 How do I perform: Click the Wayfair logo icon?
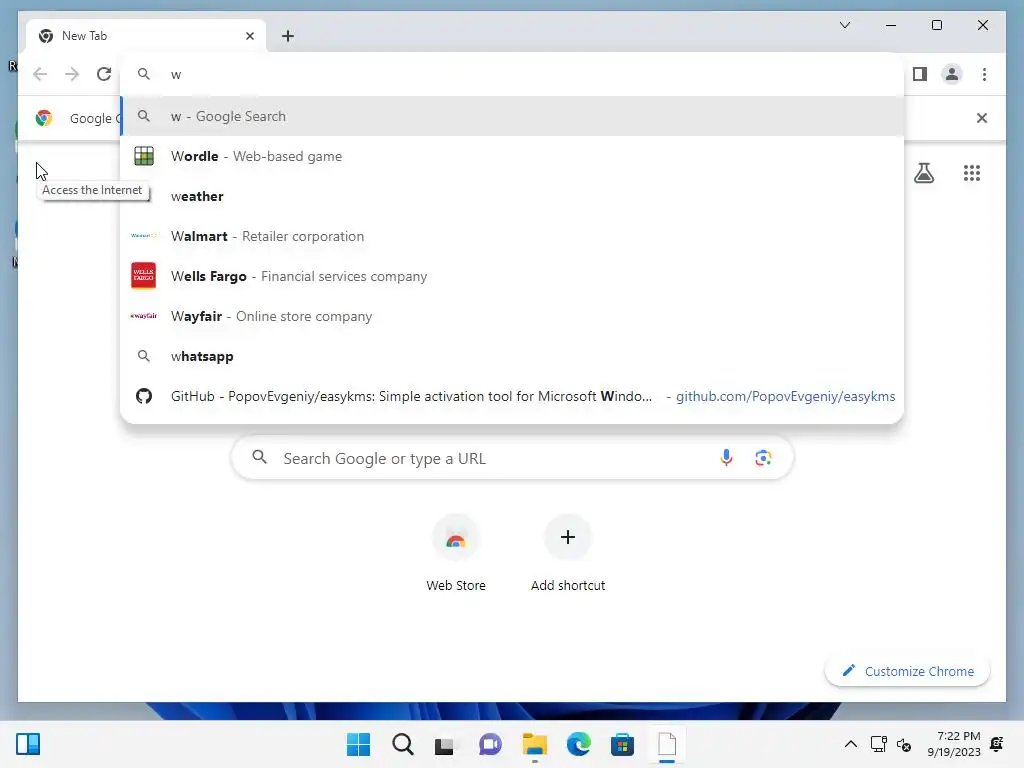click(144, 316)
